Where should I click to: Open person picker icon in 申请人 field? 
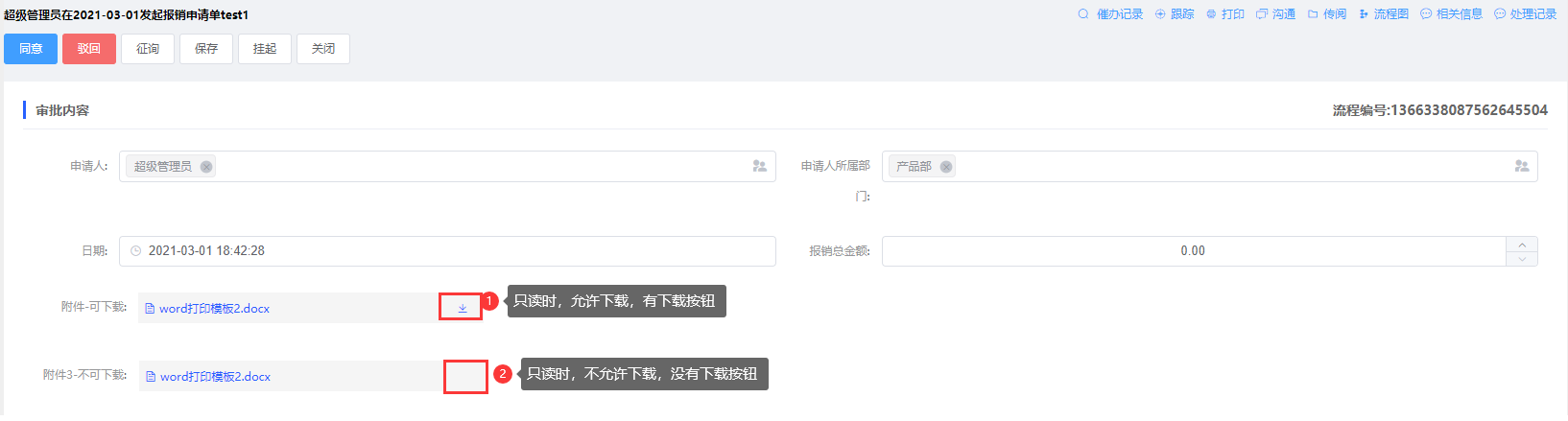tap(760, 166)
